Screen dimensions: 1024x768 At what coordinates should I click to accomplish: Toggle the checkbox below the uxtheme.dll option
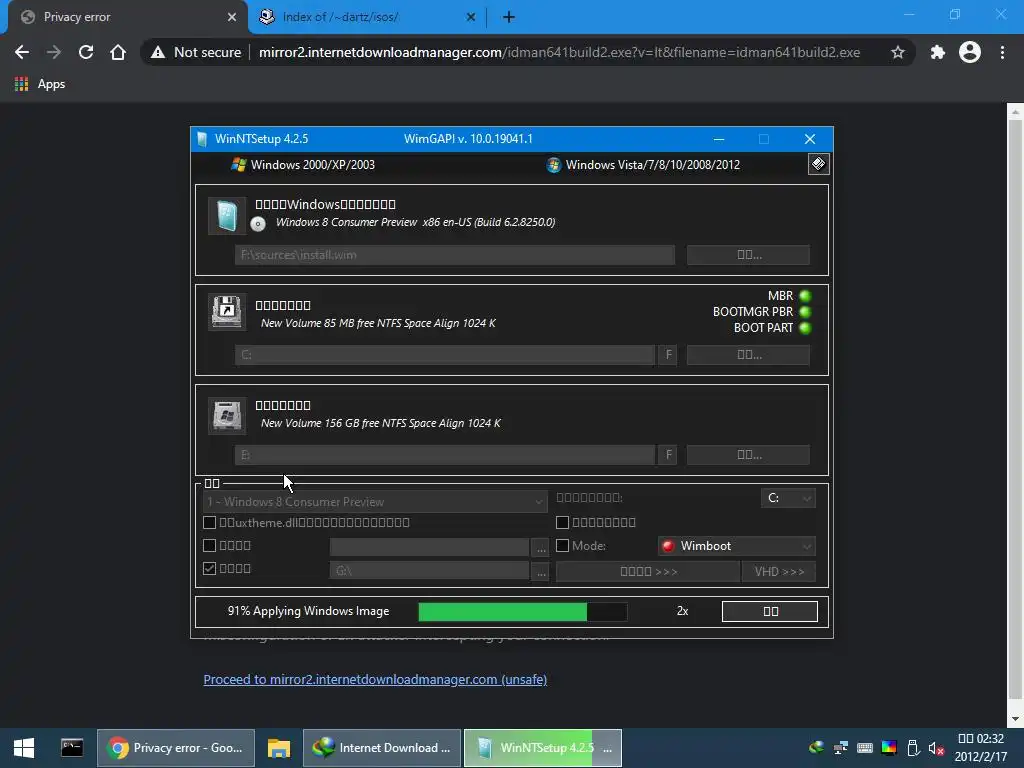[x=210, y=545]
